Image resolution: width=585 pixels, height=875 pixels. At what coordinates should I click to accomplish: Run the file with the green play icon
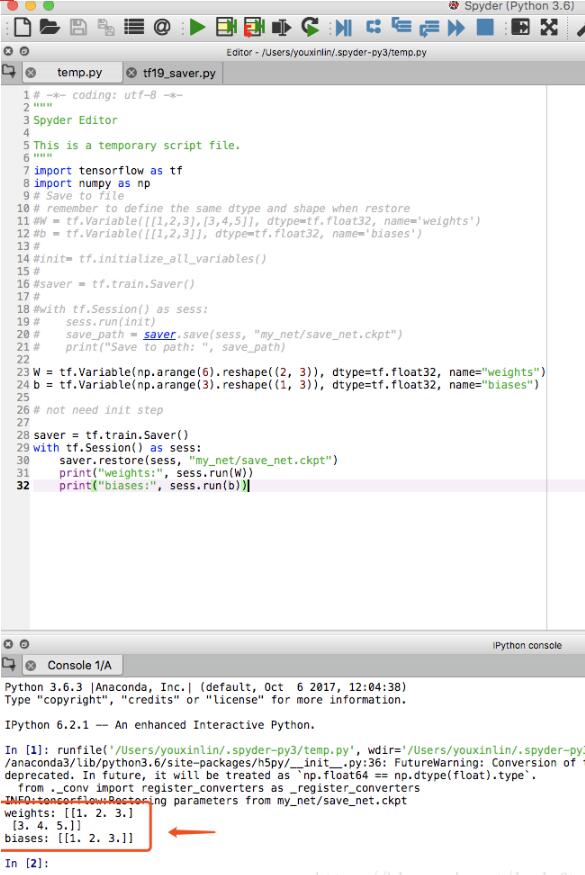197,27
